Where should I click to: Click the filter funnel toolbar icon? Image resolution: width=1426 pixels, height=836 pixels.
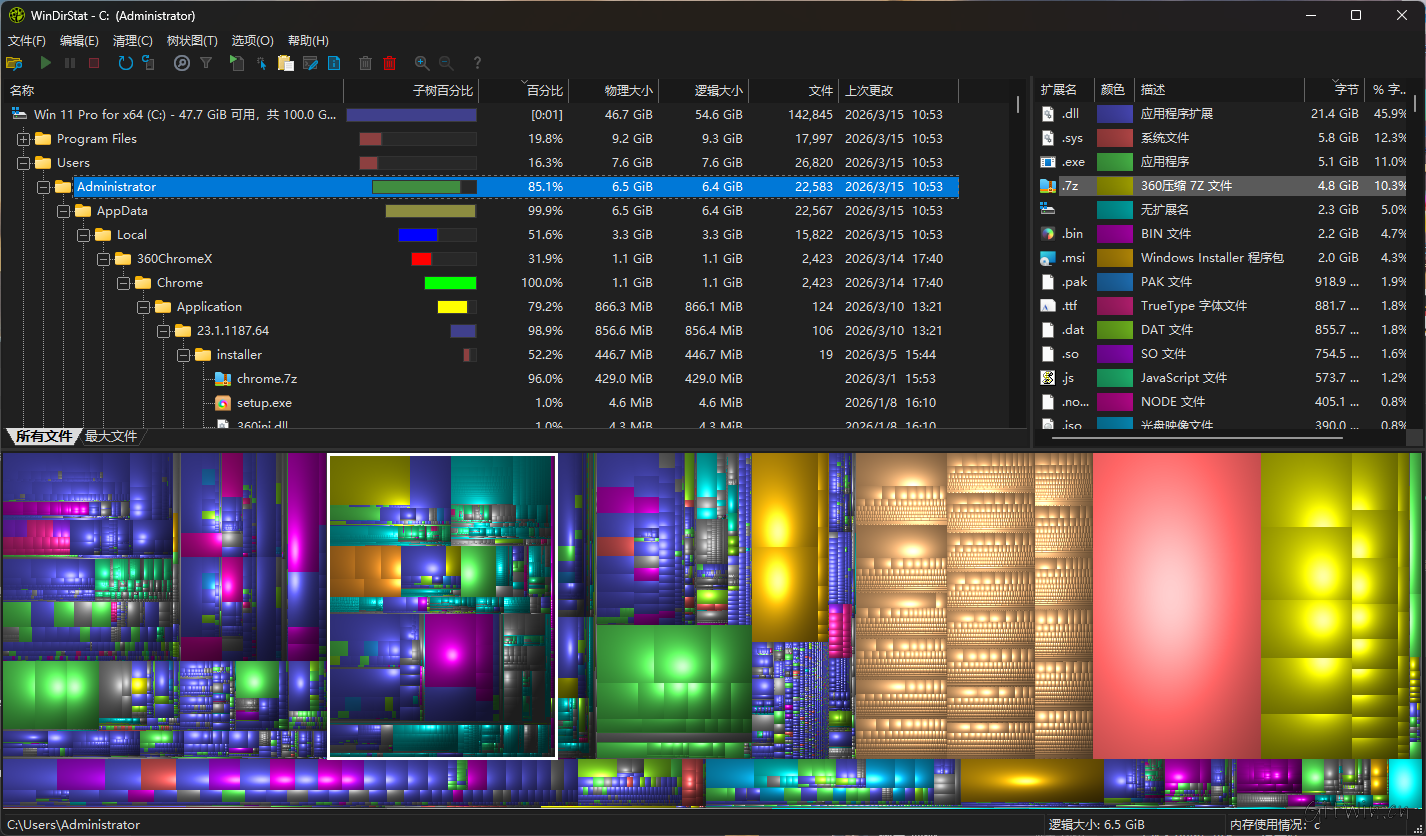coord(206,63)
